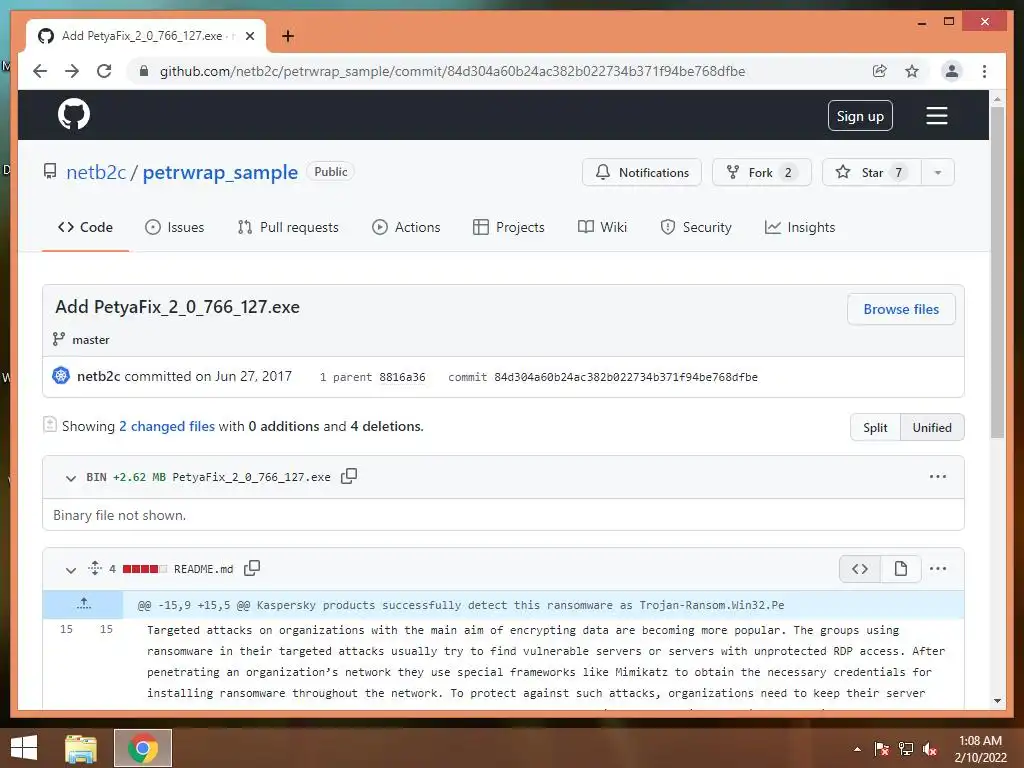Collapse the PetyaFix_2_0_766_127.exe diff
The image size is (1024, 768).
pos(71,478)
